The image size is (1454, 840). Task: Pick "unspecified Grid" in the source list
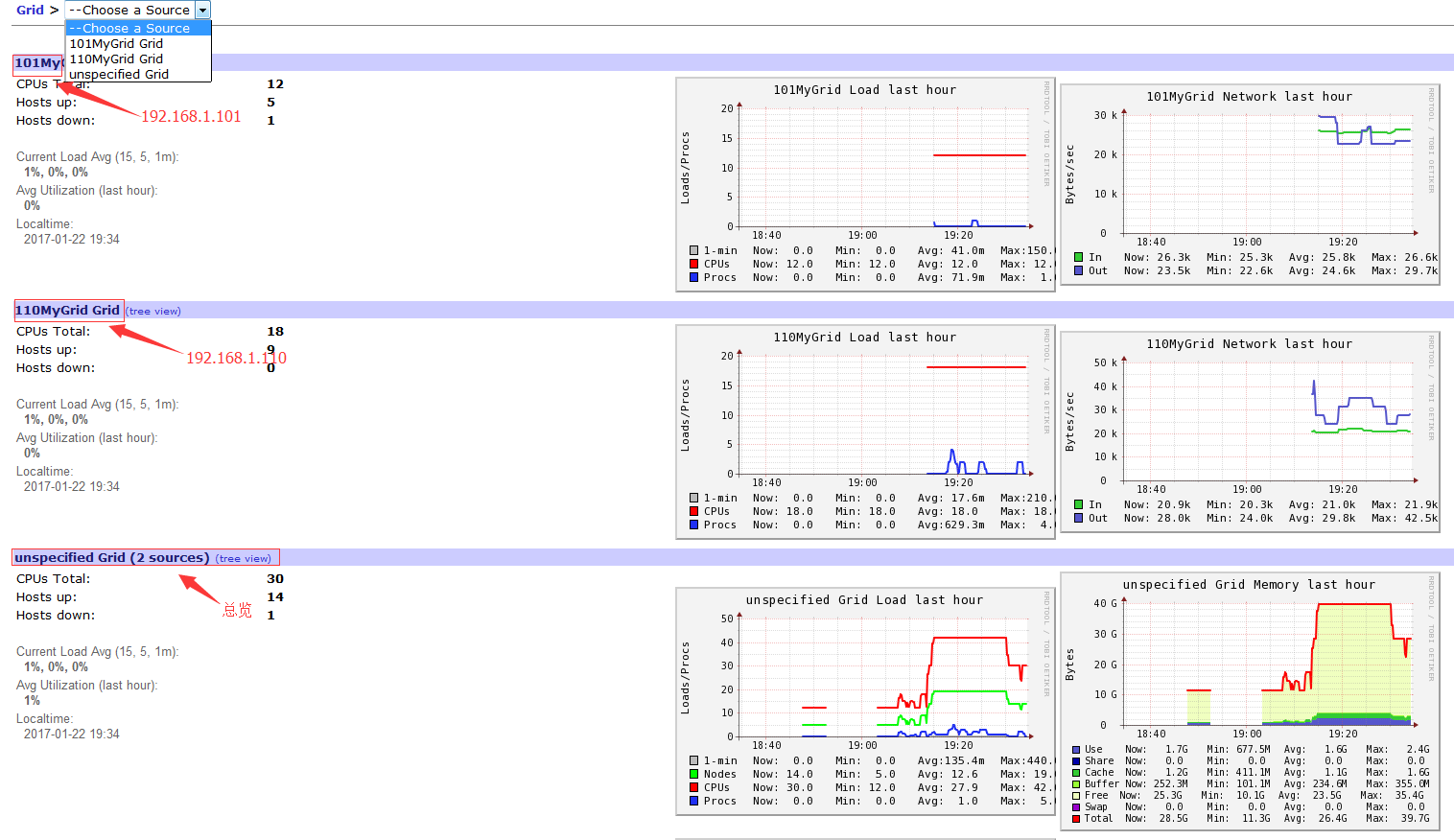click(x=119, y=74)
